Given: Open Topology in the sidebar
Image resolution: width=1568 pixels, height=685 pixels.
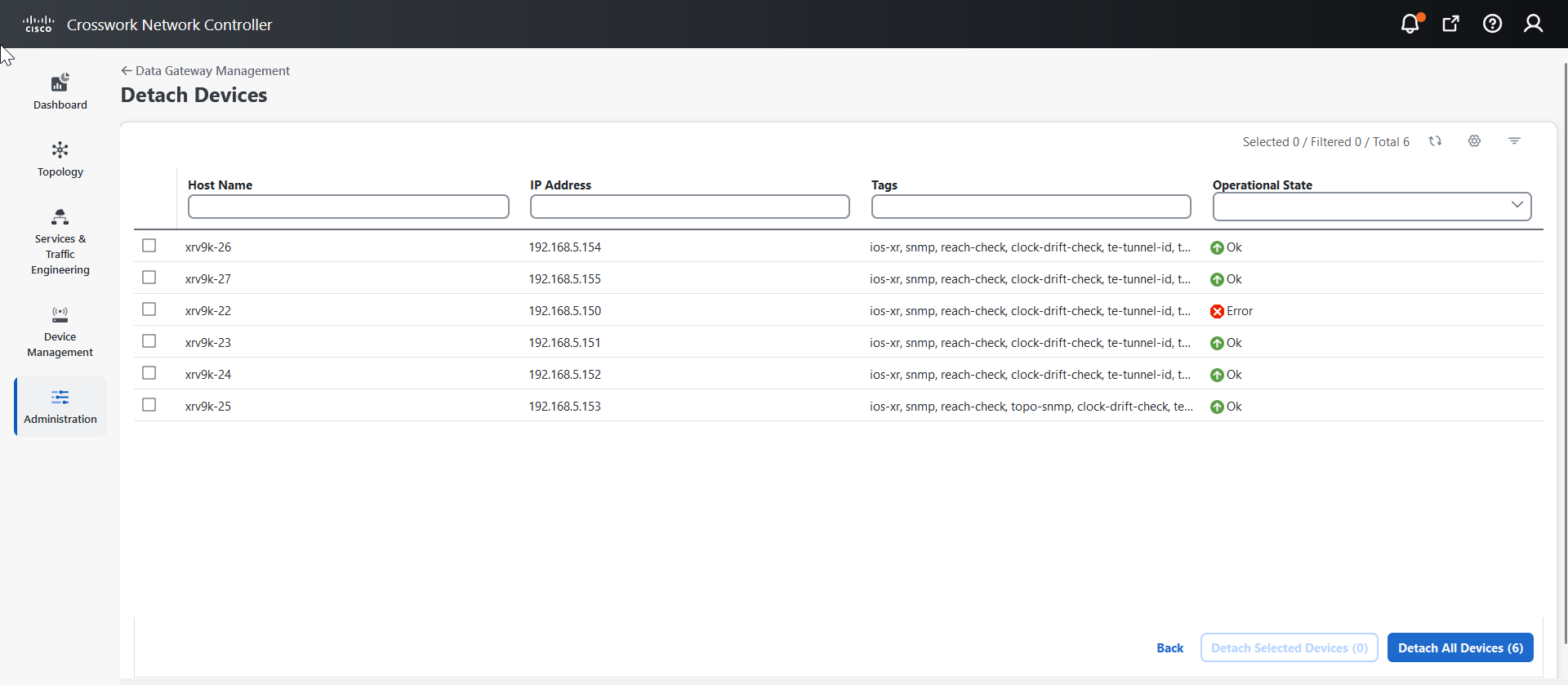Looking at the screenshot, I should (x=60, y=159).
